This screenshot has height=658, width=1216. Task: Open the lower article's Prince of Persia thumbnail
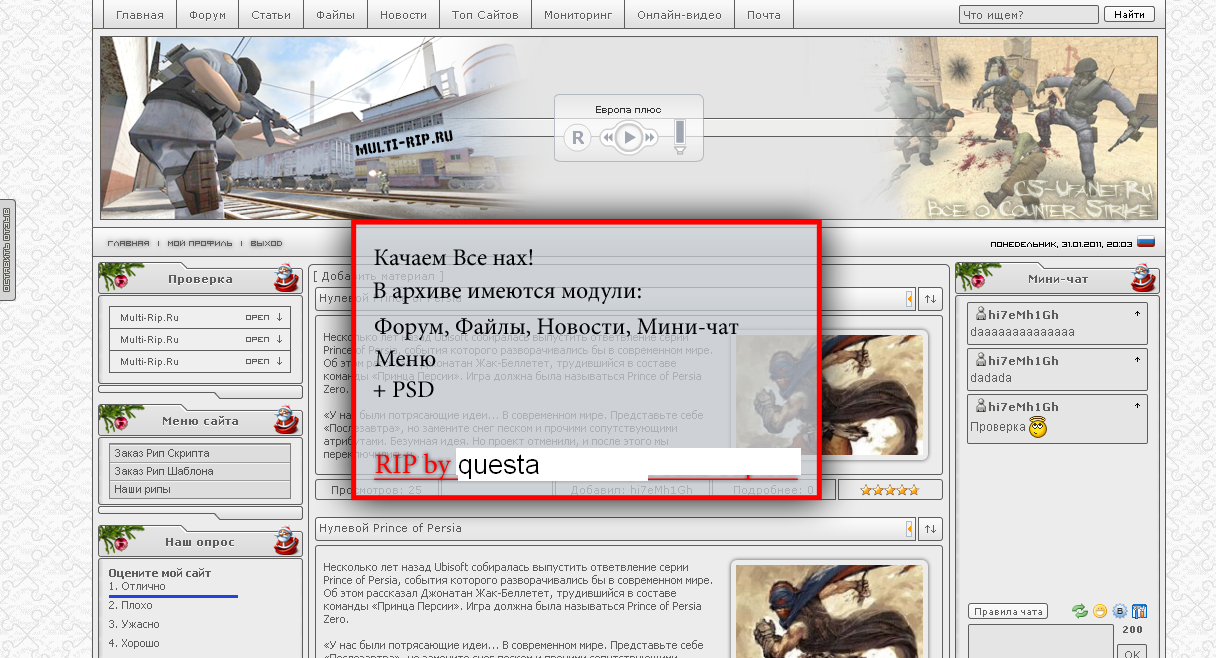coord(830,609)
